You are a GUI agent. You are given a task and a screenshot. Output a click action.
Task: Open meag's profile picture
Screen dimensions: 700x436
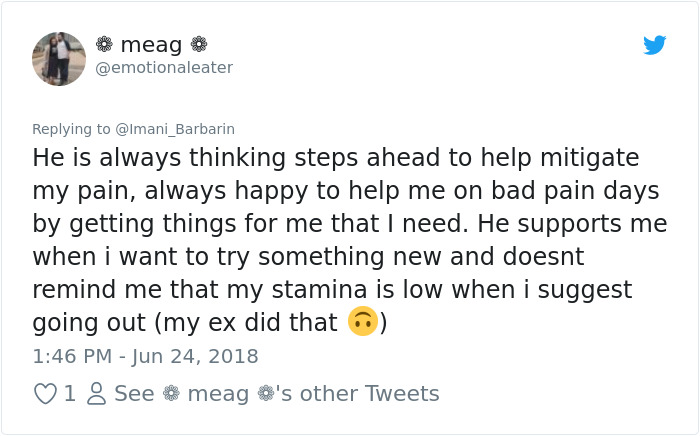pyautogui.click(x=59, y=58)
